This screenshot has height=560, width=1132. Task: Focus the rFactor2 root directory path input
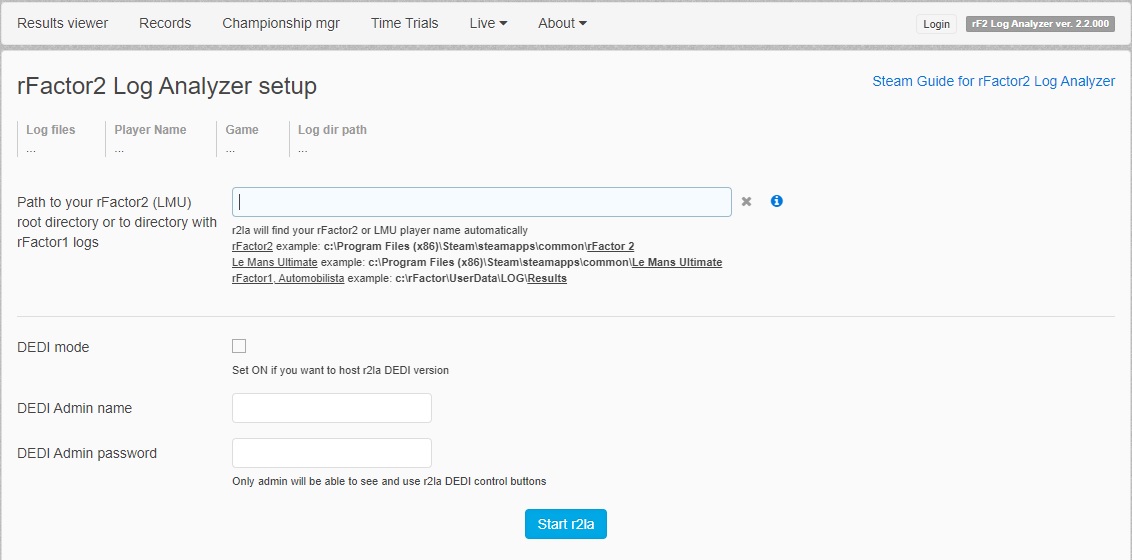click(482, 202)
